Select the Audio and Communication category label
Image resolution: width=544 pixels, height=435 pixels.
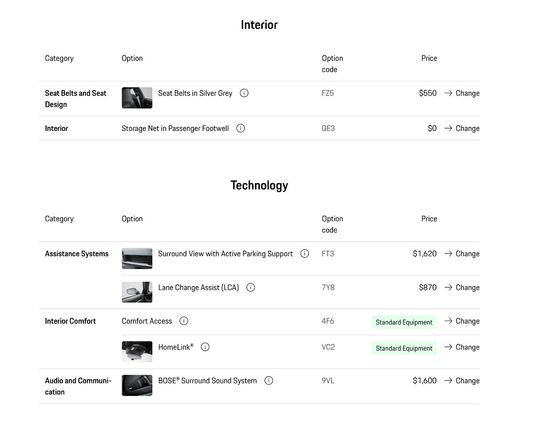click(78, 386)
